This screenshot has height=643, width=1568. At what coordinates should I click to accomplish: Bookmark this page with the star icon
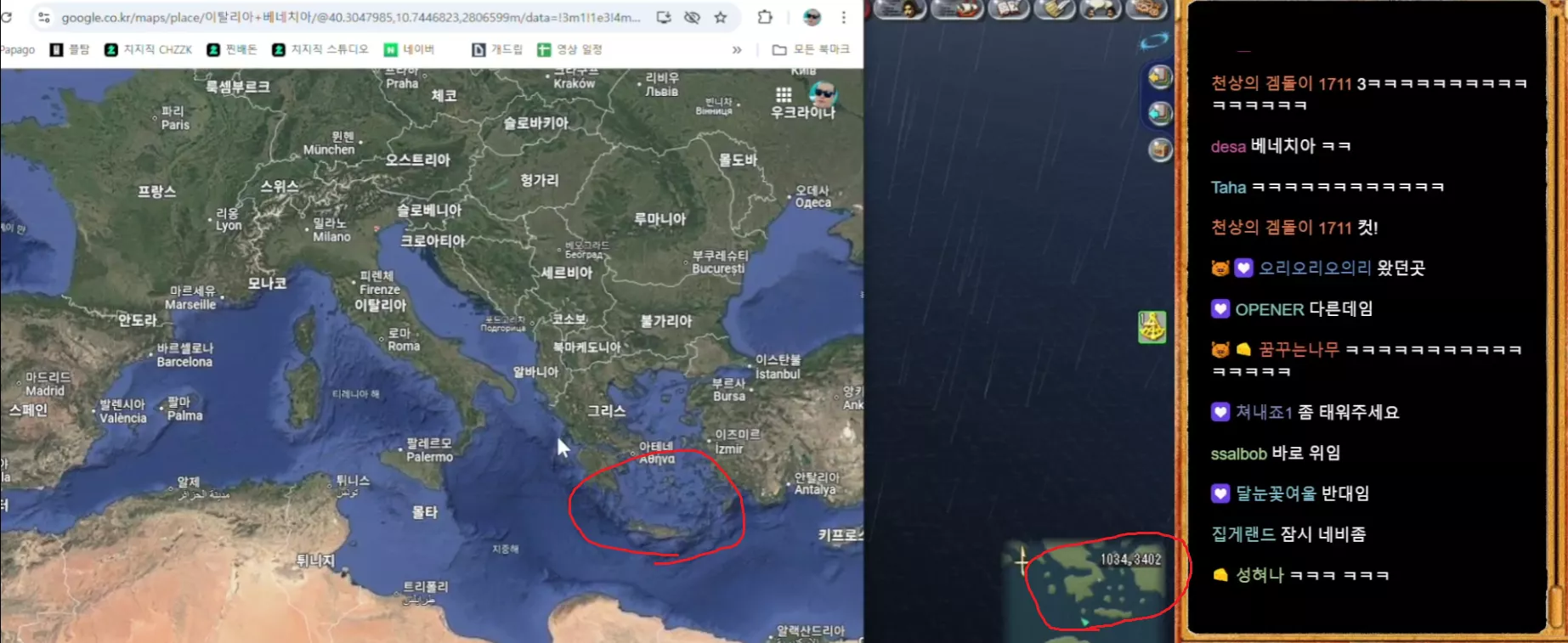point(721,17)
